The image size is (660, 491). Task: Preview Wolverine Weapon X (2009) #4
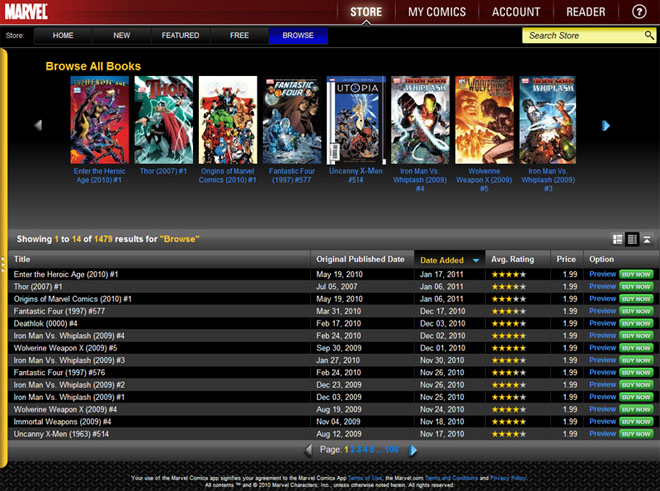603,409
